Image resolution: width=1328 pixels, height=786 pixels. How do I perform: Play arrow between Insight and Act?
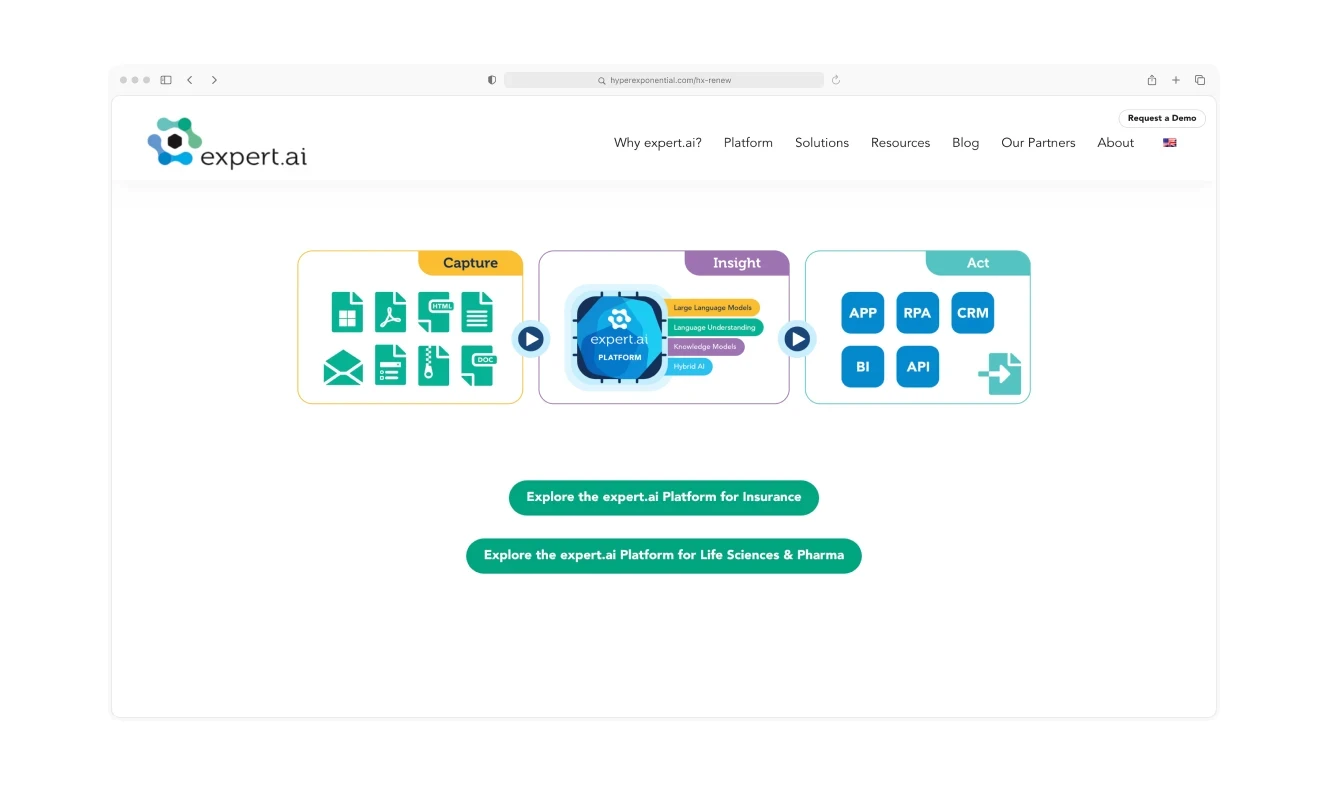(797, 340)
